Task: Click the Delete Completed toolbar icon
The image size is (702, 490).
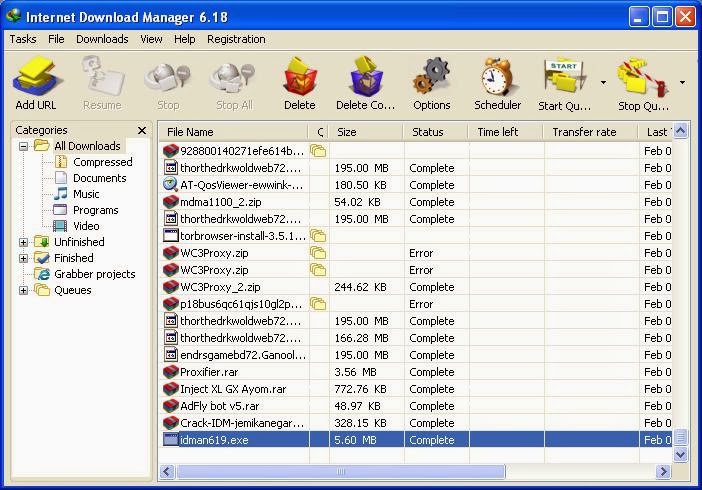Action: [x=365, y=77]
